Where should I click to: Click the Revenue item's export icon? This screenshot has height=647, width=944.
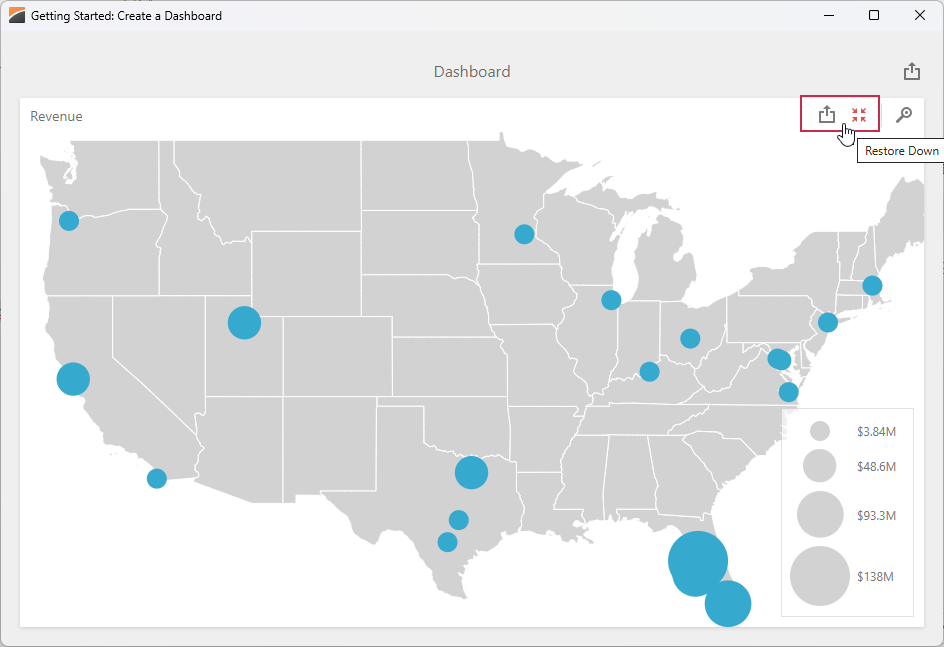tap(826, 114)
